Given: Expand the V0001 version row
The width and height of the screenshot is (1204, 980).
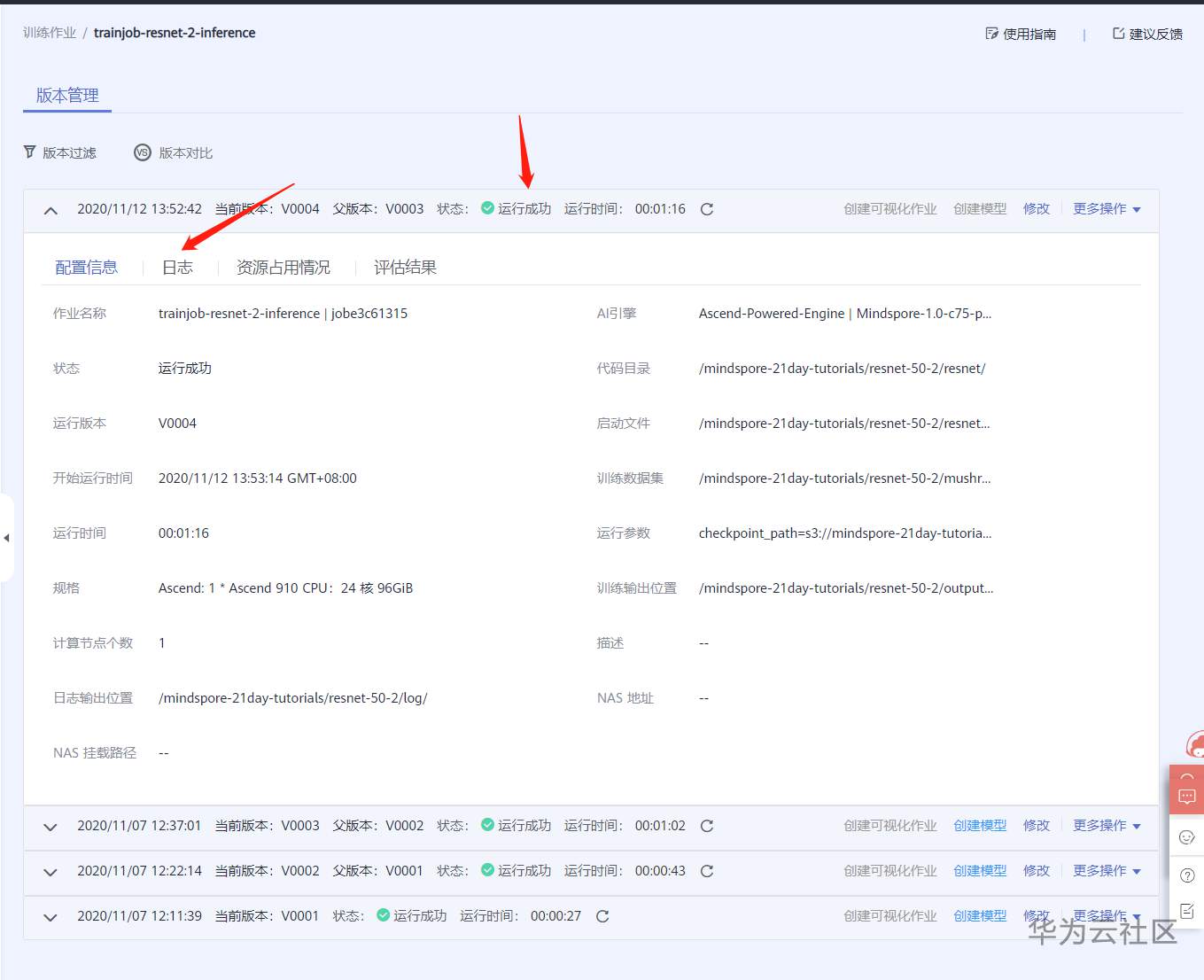Looking at the screenshot, I should tap(50, 917).
